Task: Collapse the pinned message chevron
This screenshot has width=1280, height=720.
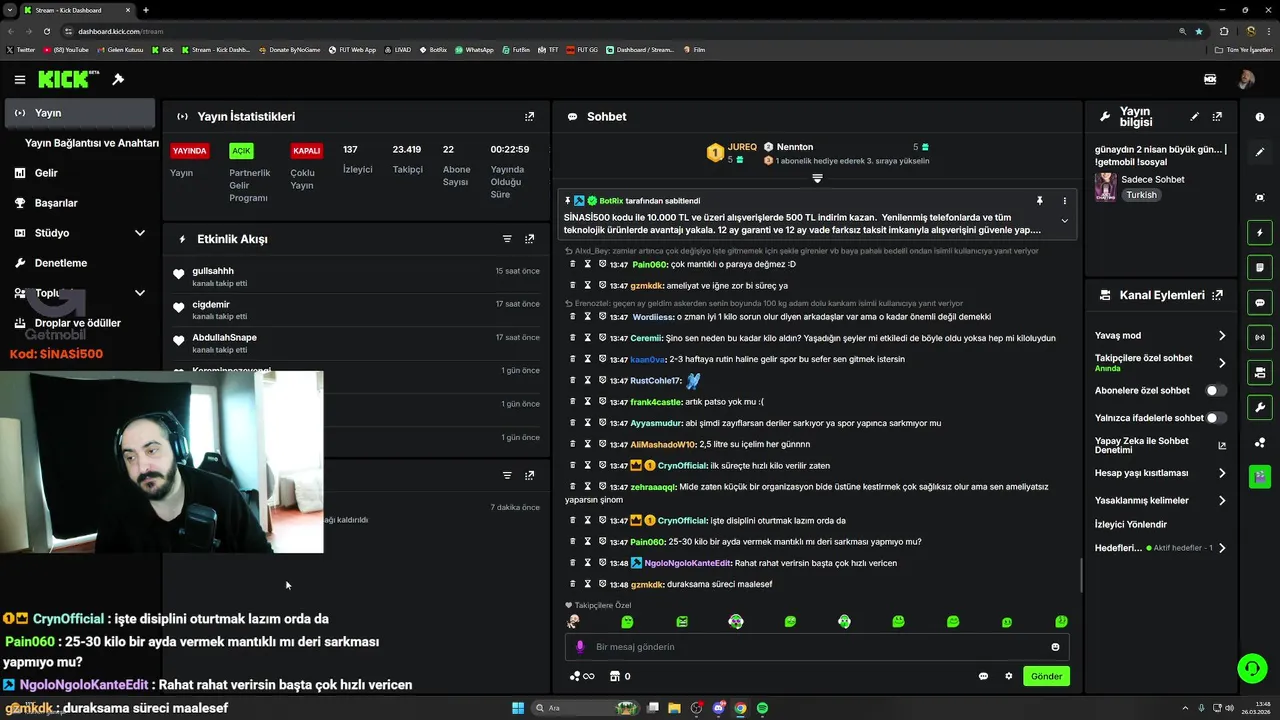Action: click(1064, 221)
